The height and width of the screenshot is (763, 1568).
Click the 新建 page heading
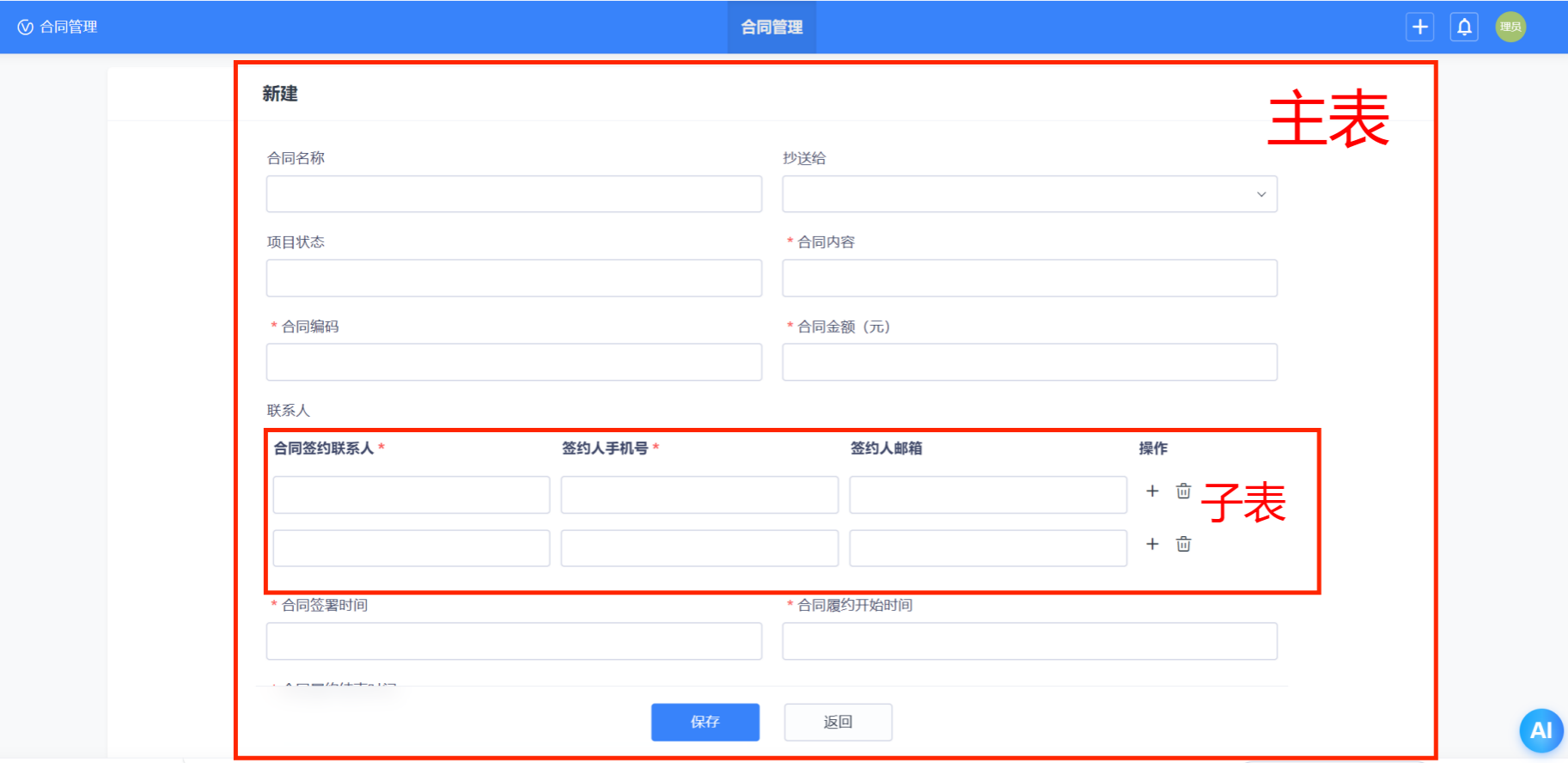pyautogui.click(x=280, y=94)
